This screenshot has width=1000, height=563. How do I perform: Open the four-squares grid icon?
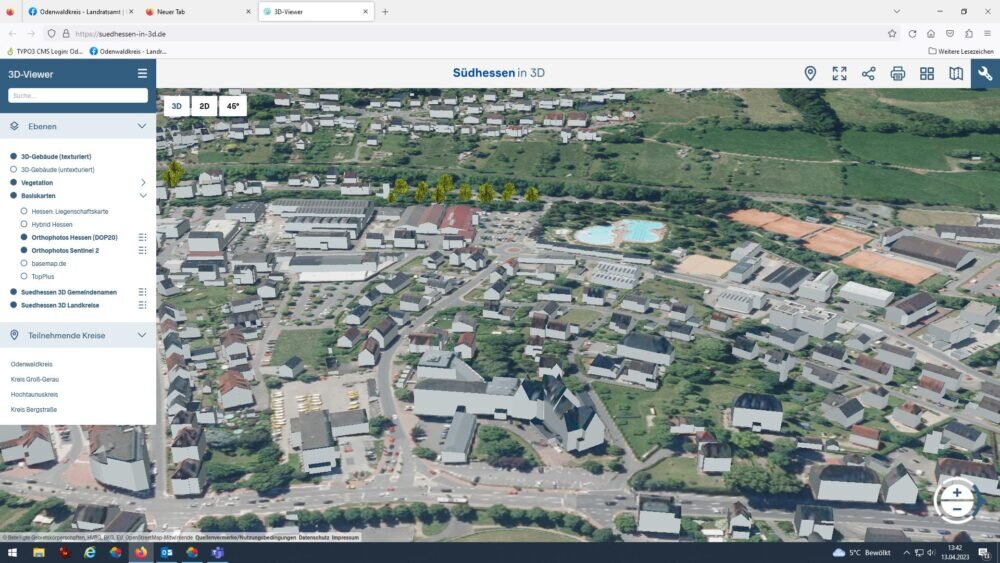pos(927,73)
